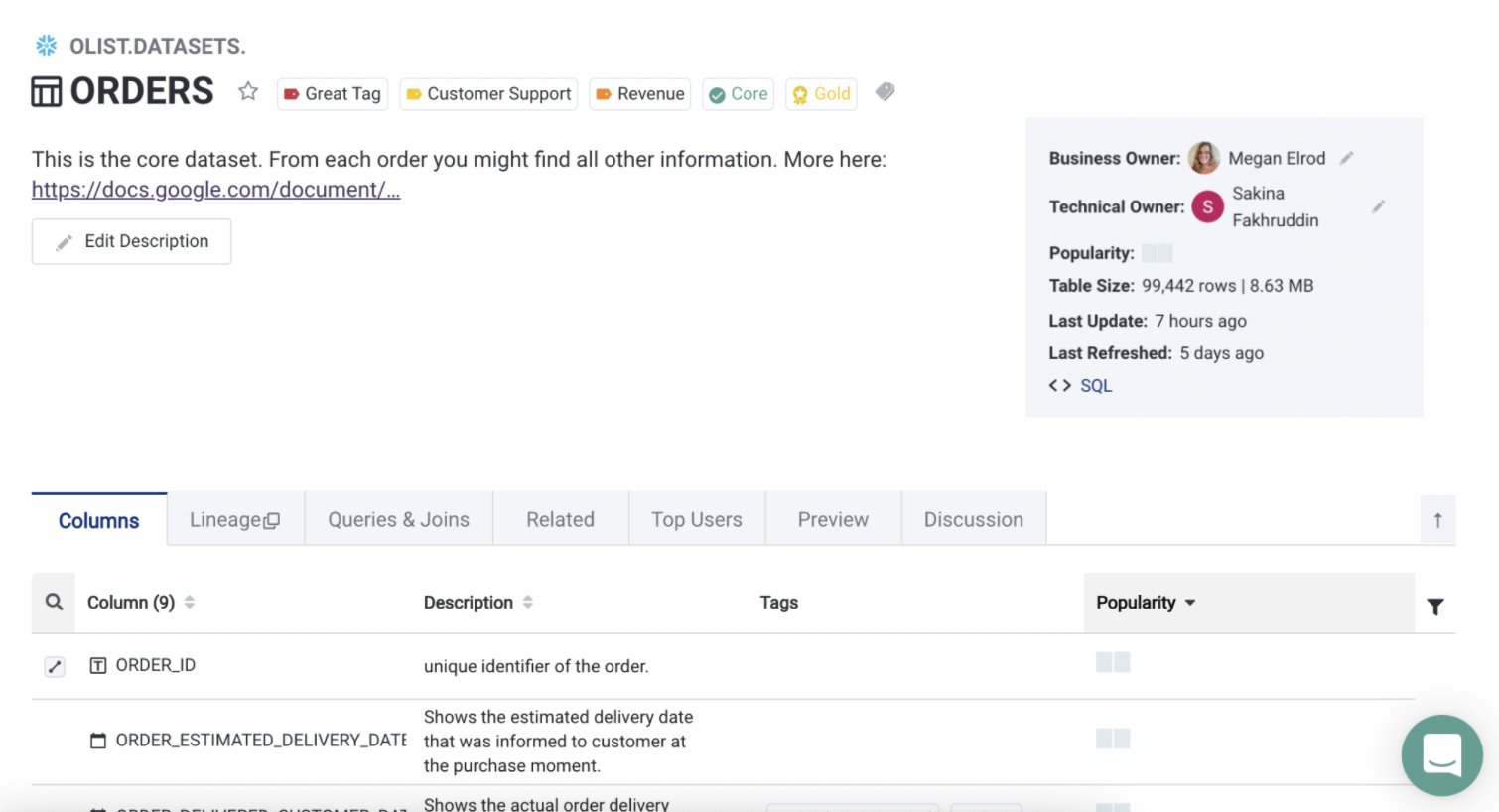Viewport: 1499px width, 812px height.
Task: Click the OLIST.DATASETS. breadcrumb
Action: 157,46
